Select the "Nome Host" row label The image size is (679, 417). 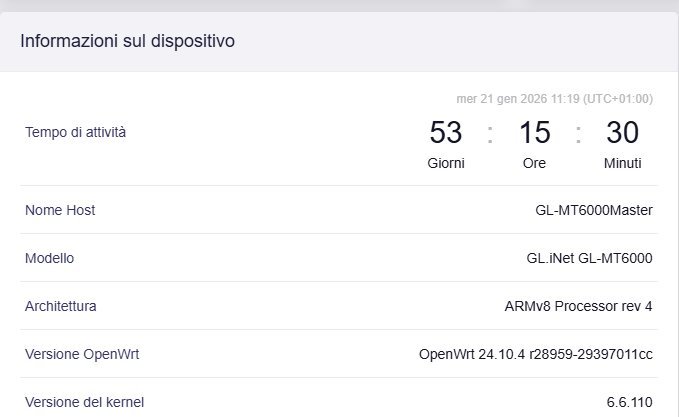point(60,210)
